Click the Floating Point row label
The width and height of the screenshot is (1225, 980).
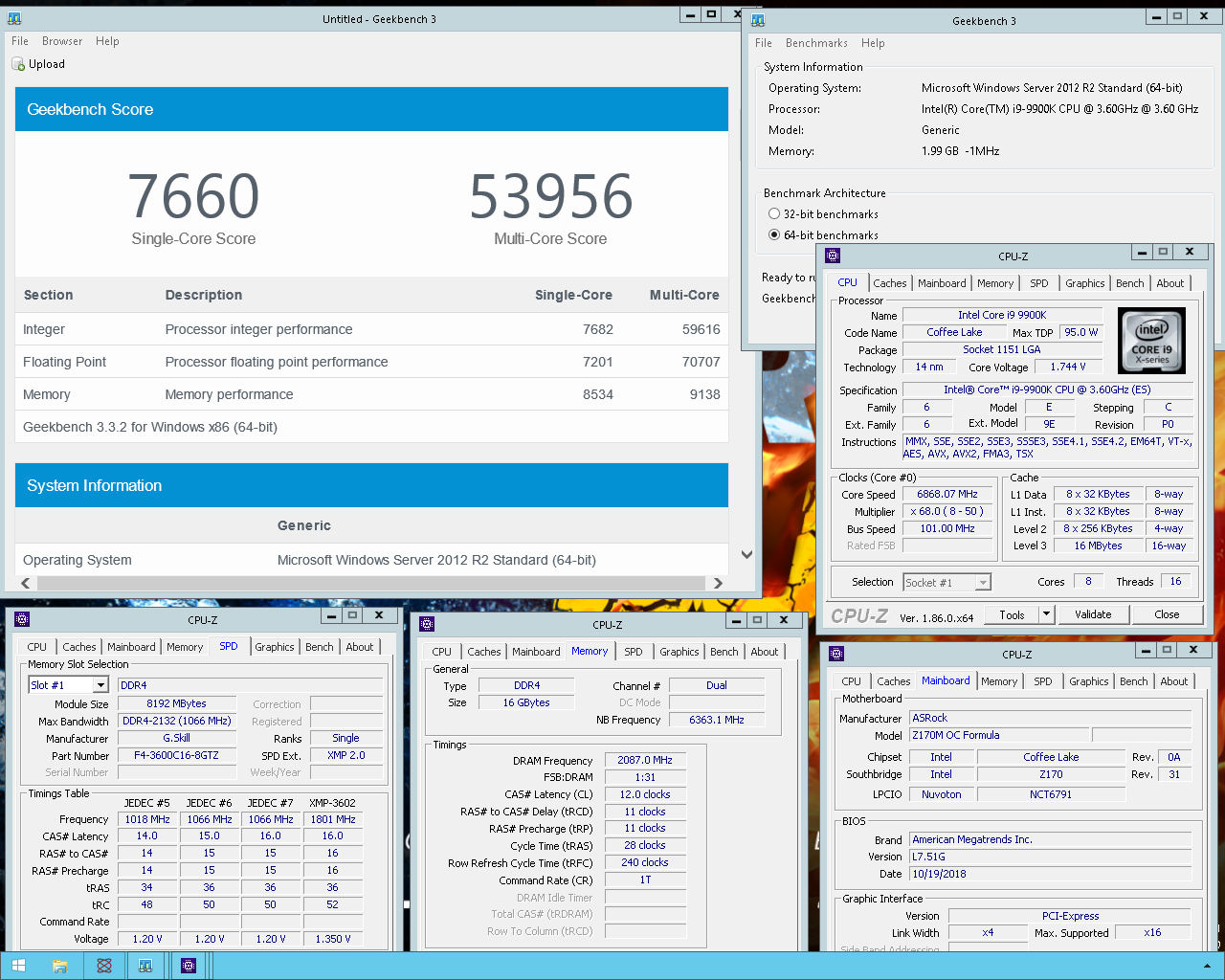coord(64,362)
